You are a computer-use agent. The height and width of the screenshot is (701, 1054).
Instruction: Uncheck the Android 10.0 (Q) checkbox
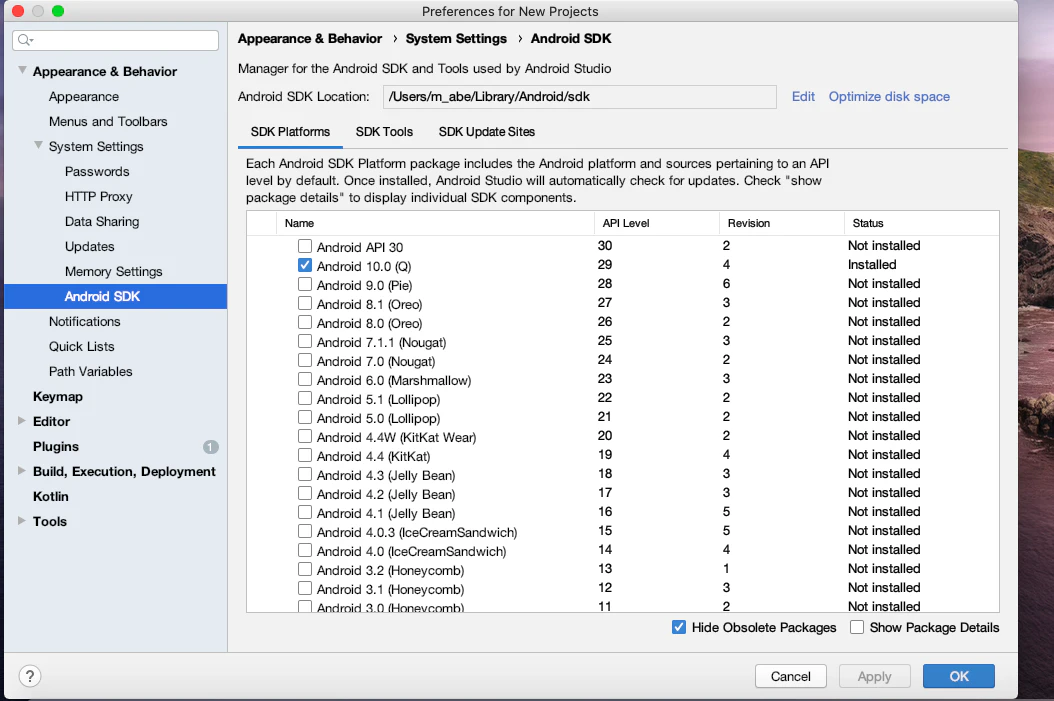tap(305, 265)
